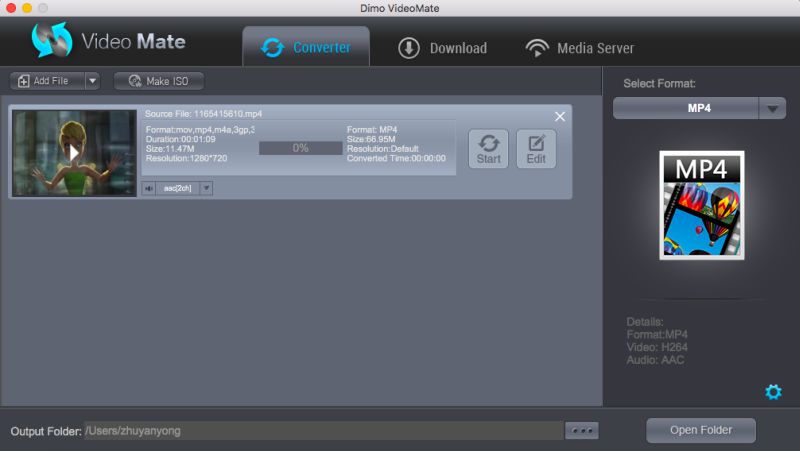Click the 'Video: H264' detail text
The image size is (800, 451).
tap(657, 347)
